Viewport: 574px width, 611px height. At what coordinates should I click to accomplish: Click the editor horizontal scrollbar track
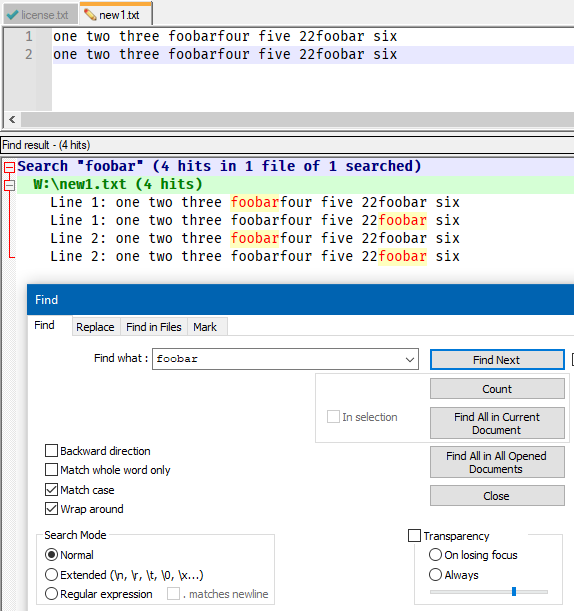(x=297, y=120)
